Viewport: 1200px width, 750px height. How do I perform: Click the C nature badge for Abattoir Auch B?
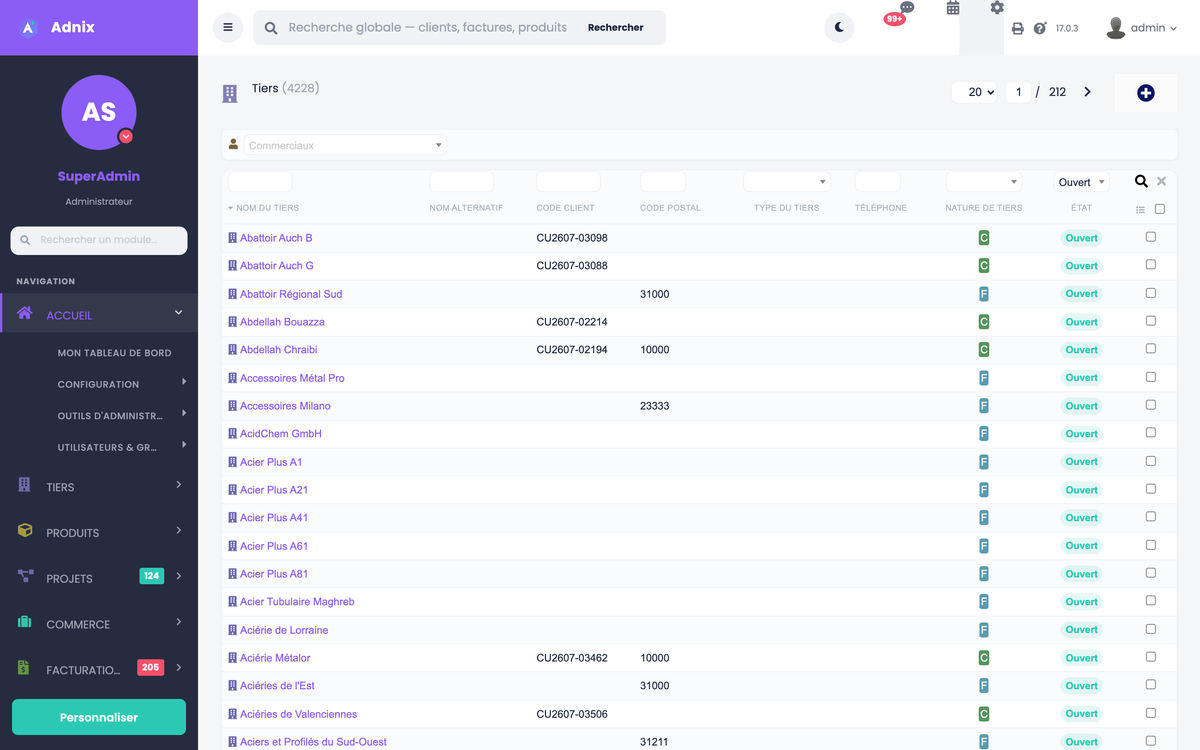(x=983, y=238)
